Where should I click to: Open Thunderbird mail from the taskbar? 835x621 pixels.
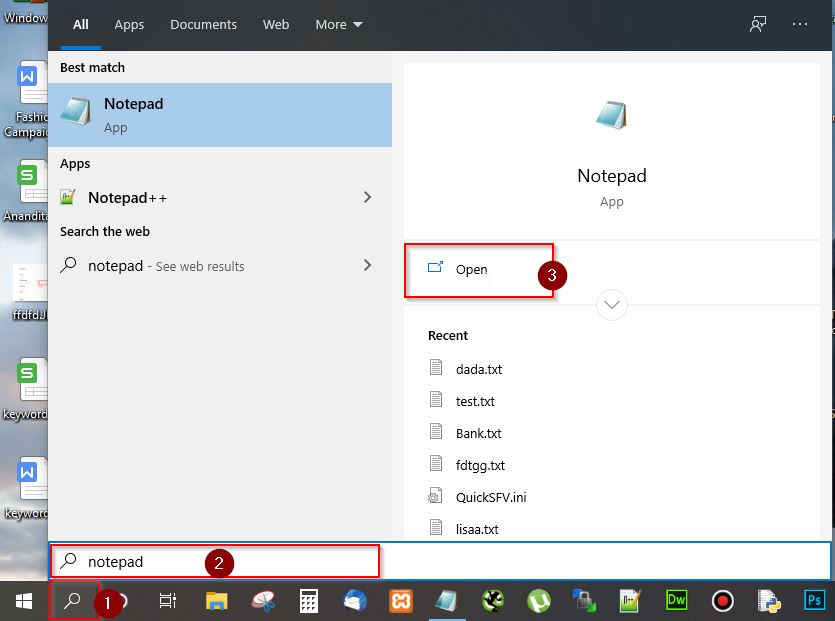point(355,601)
